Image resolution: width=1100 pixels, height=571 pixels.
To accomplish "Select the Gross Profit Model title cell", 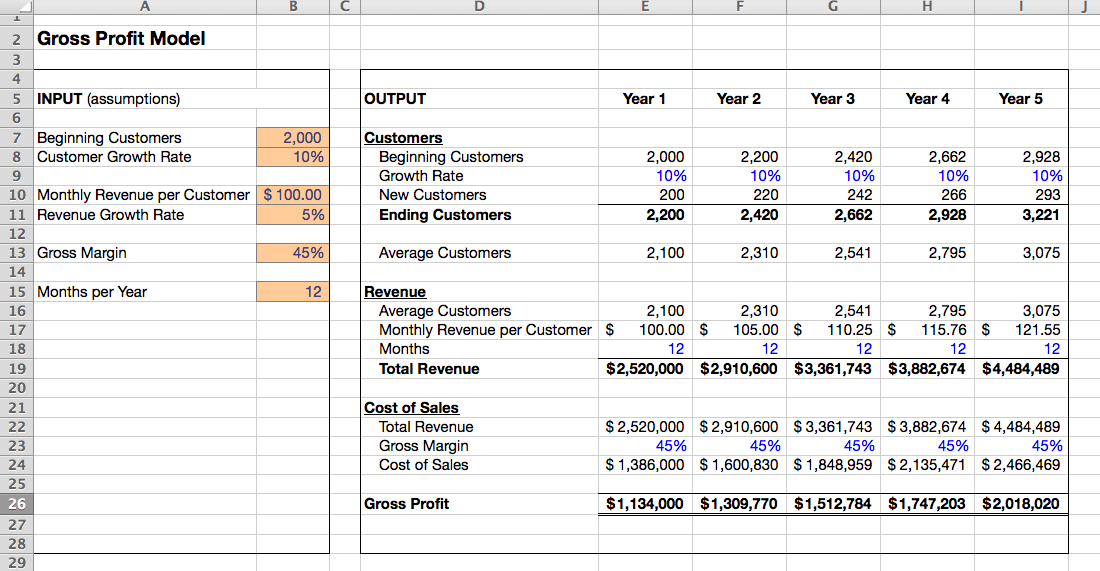I will click(121, 39).
